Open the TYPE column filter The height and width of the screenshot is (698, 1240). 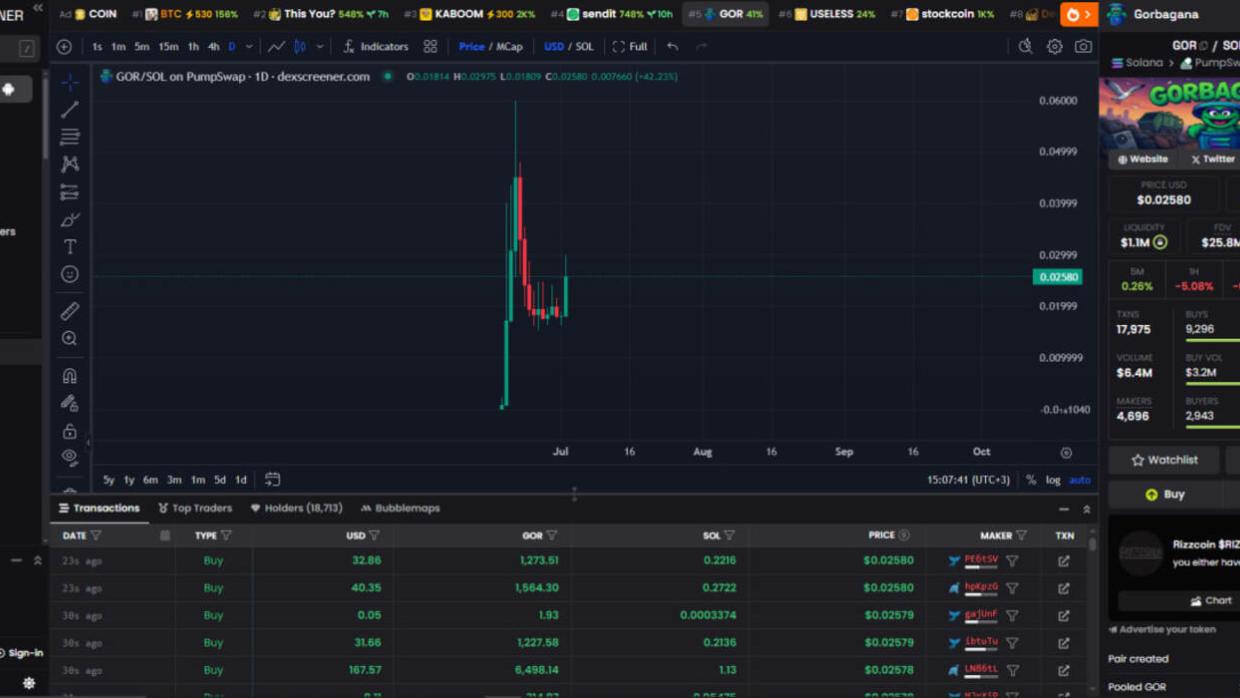click(226, 536)
